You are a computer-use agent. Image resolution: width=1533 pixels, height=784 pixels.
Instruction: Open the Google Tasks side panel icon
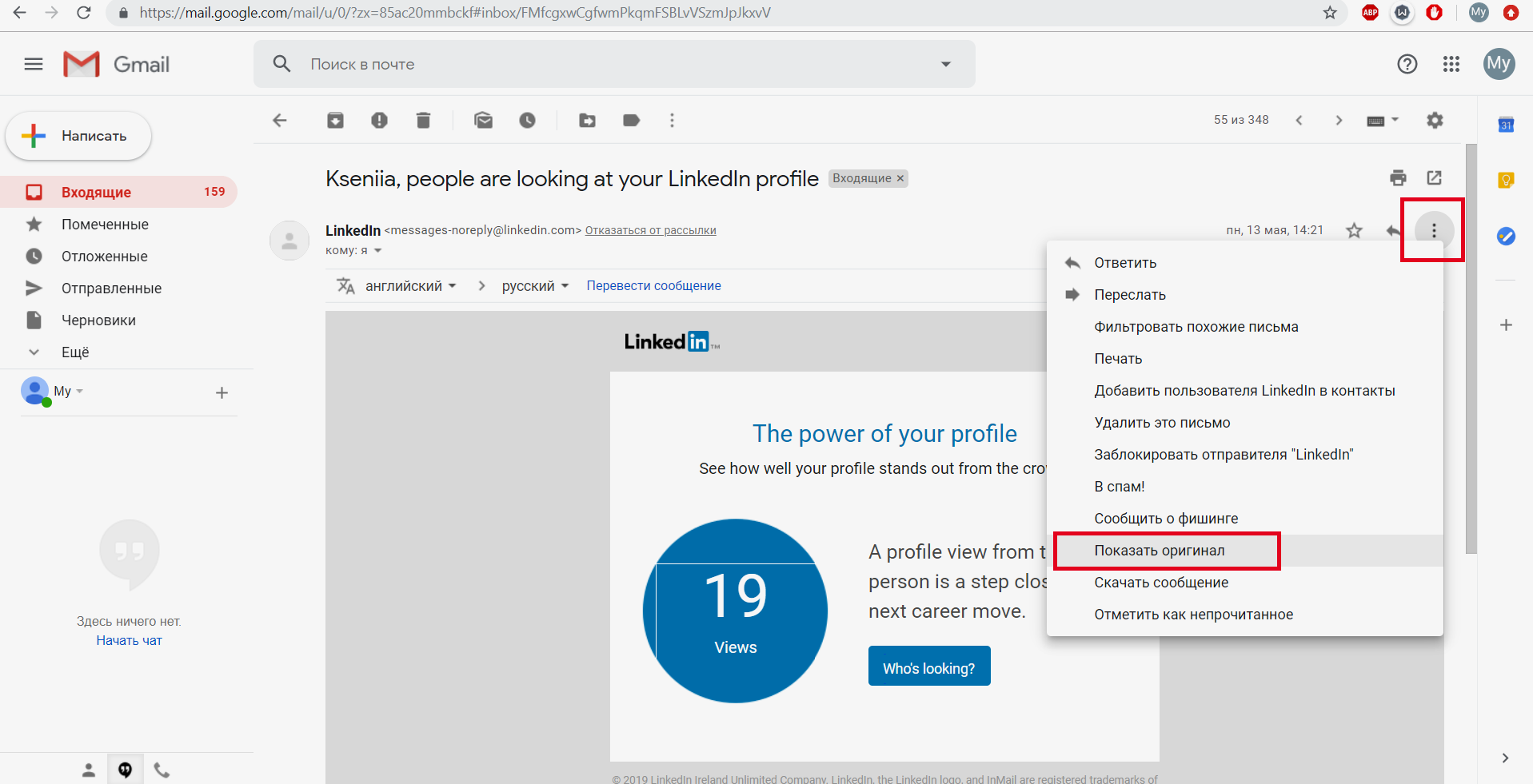click(x=1506, y=236)
